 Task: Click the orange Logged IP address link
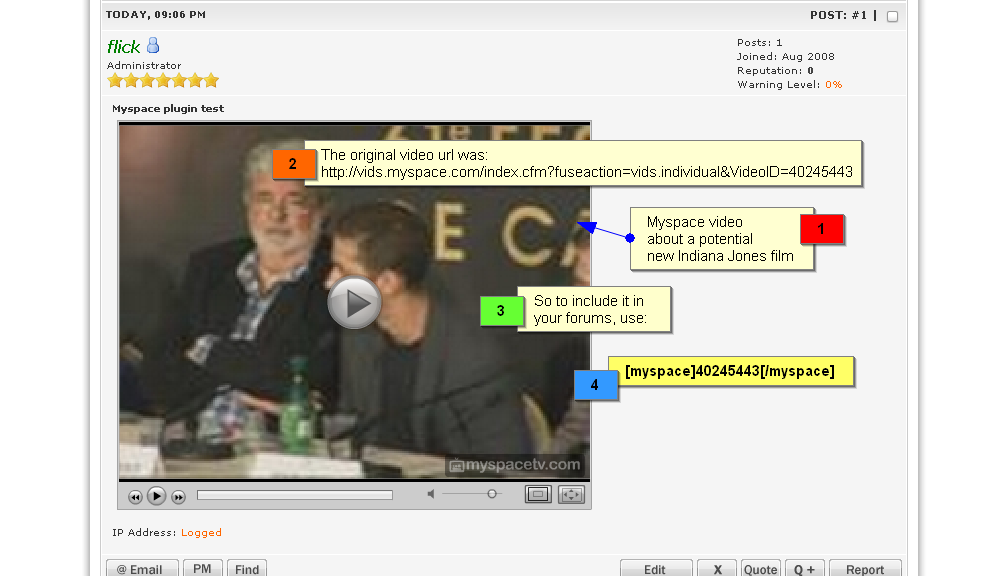tap(201, 533)
